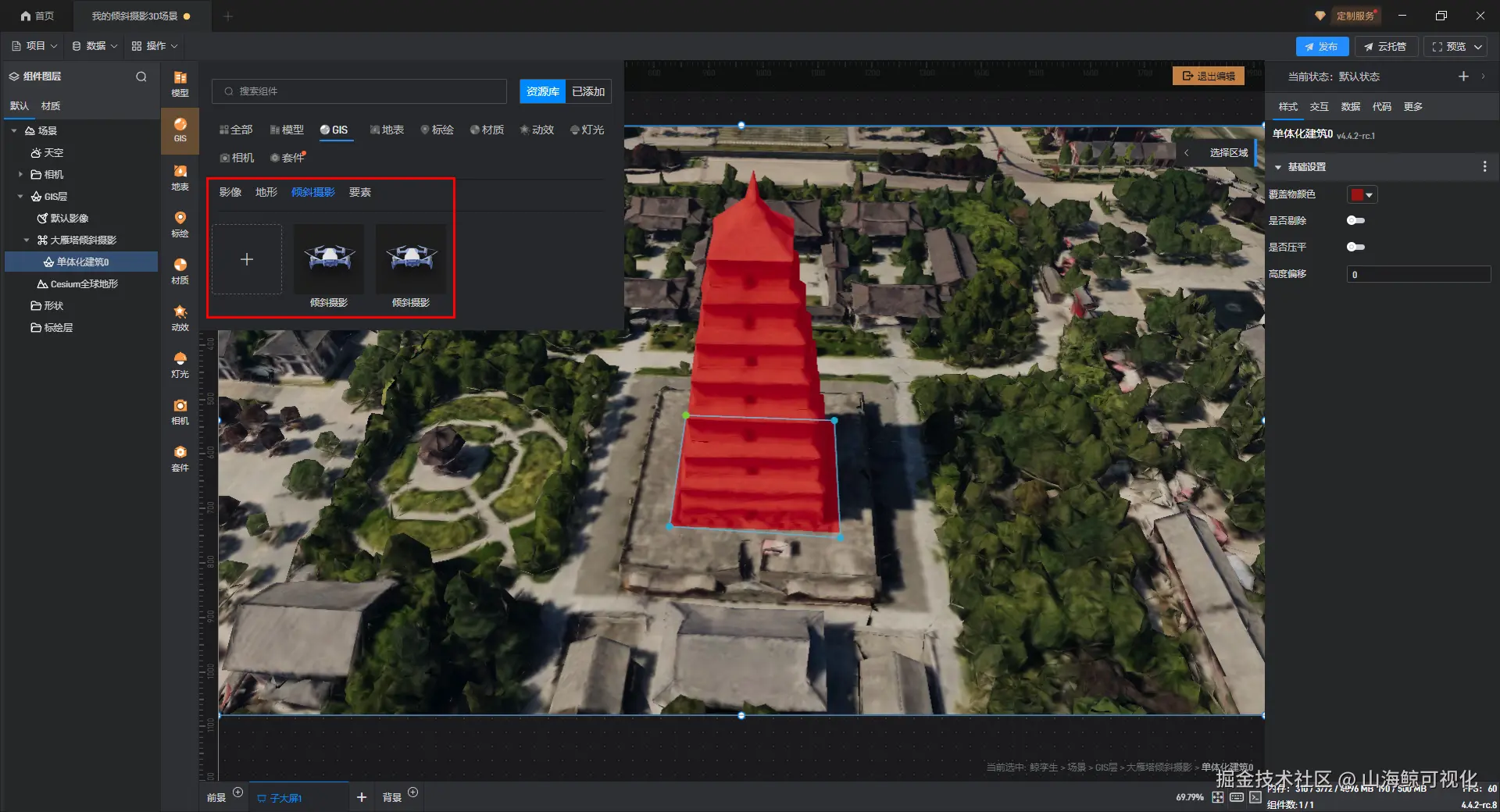Toggle the 是否压平 switch

(1356, 247)
